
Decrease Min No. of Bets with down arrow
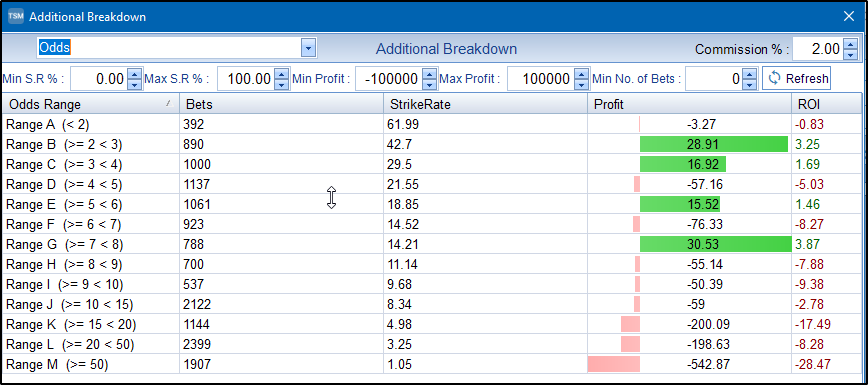tap(749, 84)
